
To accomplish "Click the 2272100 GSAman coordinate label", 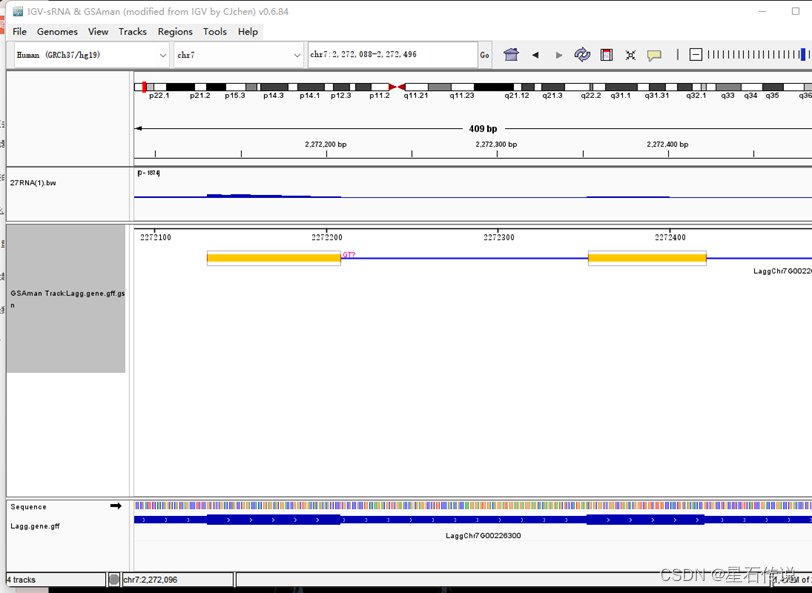I will (x=155, y=237).
